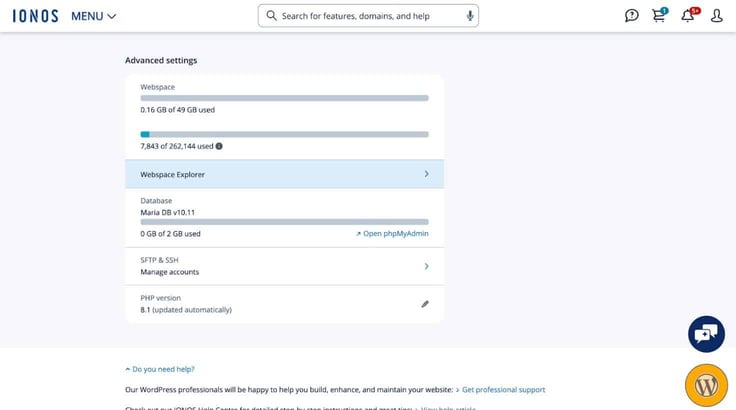Image resolution: width=736 pixels, height=410 pixels.
Task: Click the search features and domains field
Action: click(368, 16)
